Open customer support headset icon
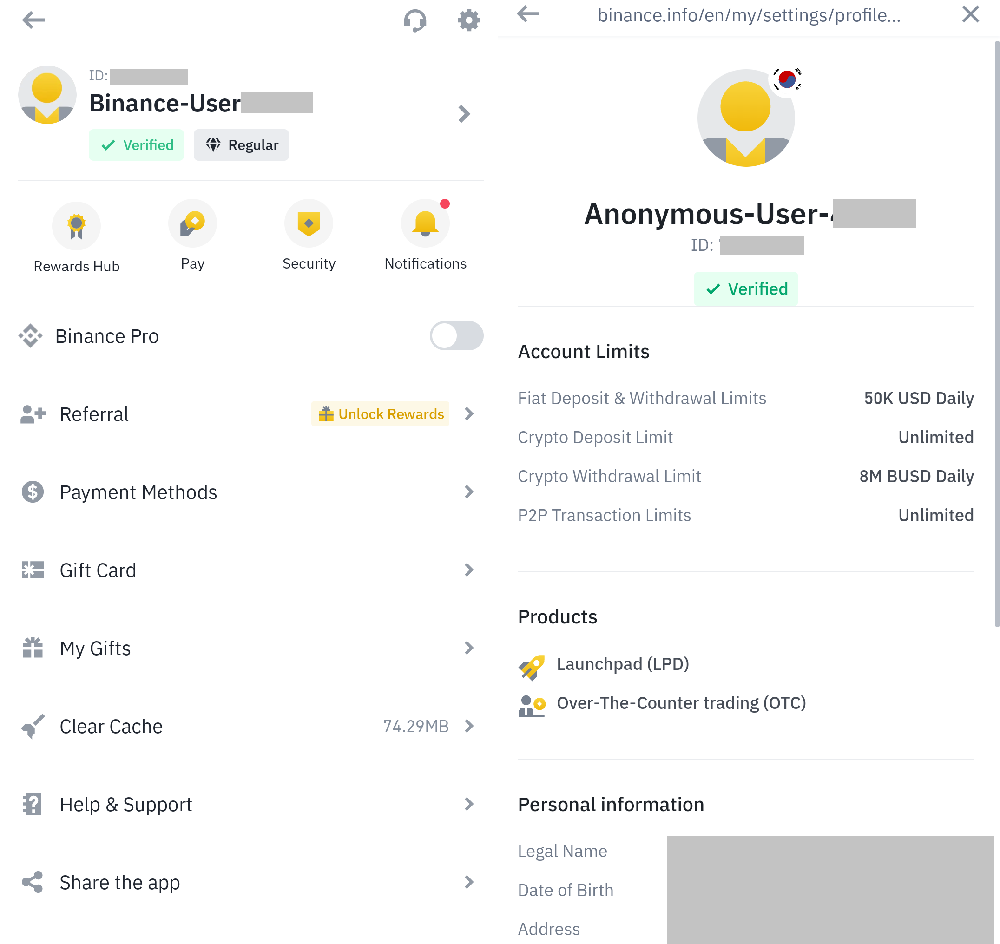 point(415,20)
